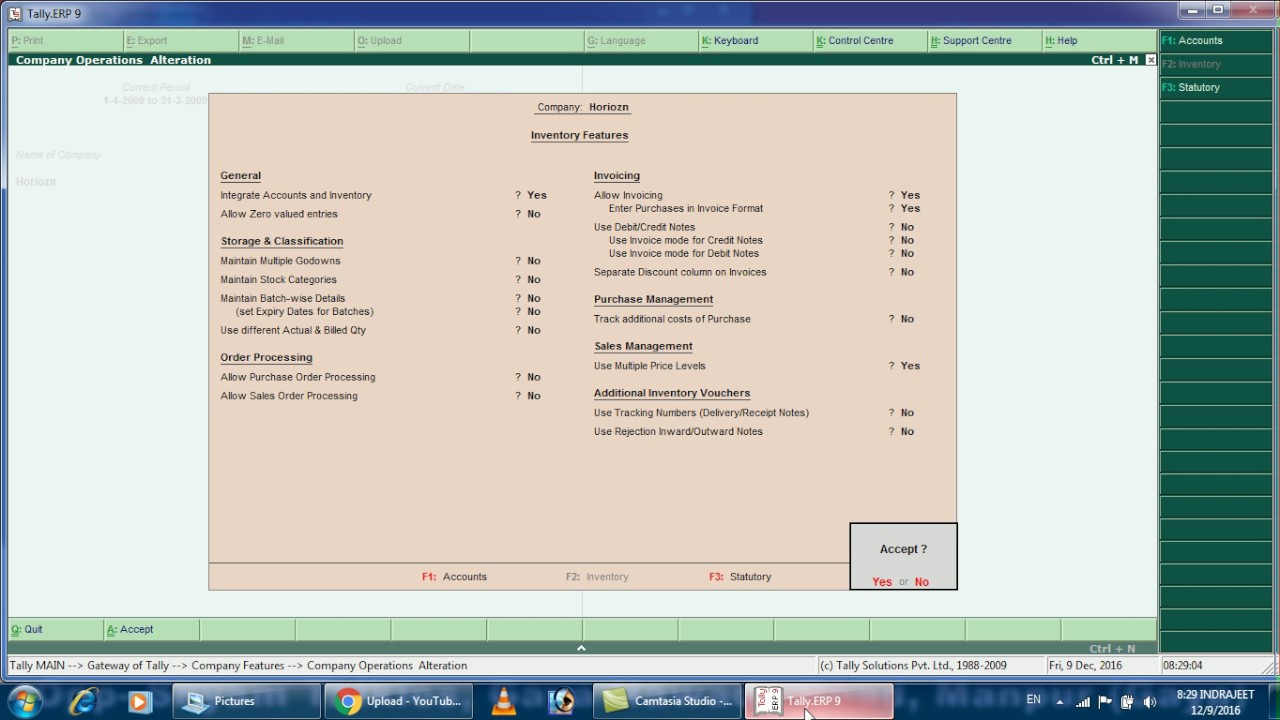Open Support Centre from top bar

point(984,41)
